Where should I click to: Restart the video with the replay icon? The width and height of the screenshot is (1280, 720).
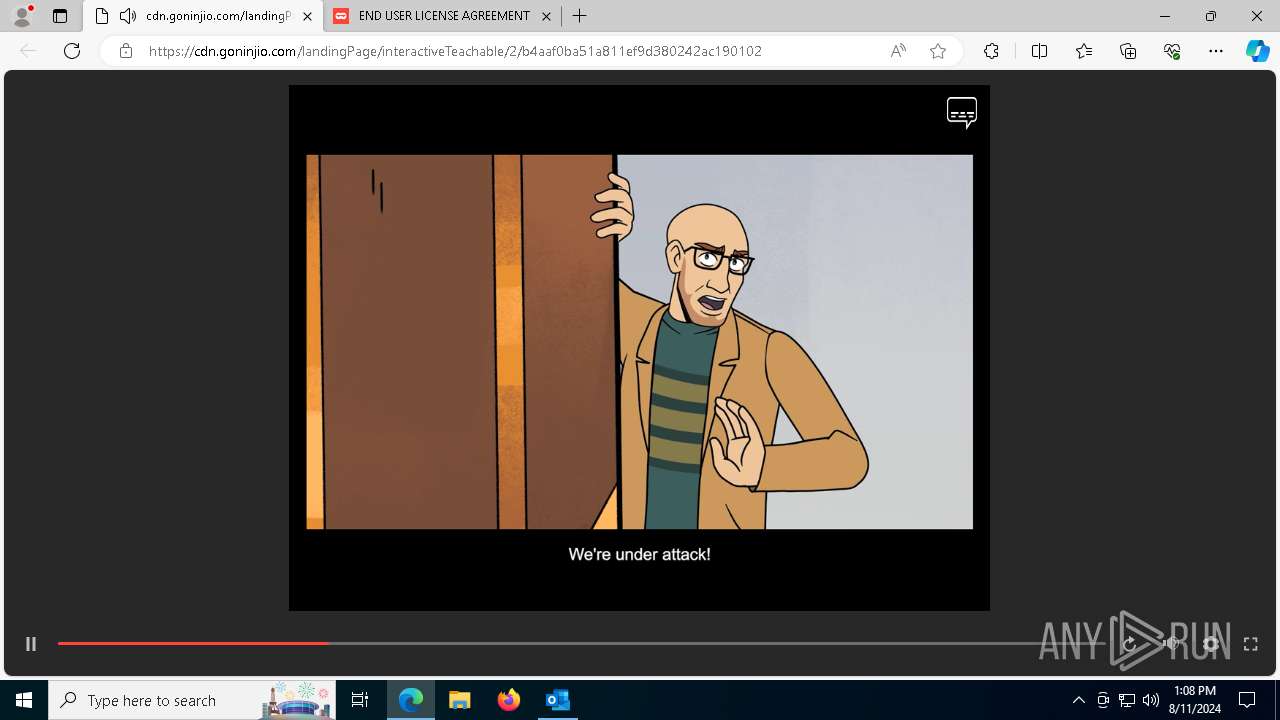(1129, 644)
